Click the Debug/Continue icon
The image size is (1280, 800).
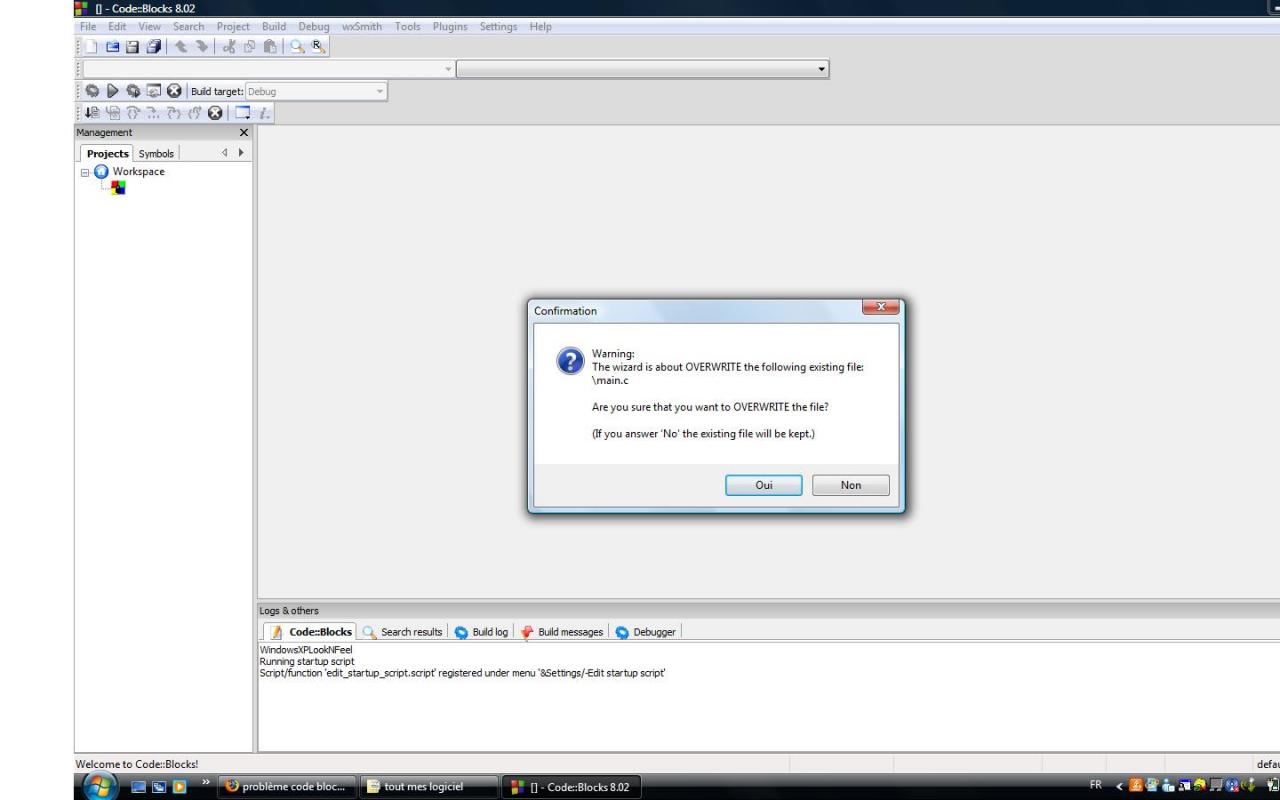pos(92,113)
